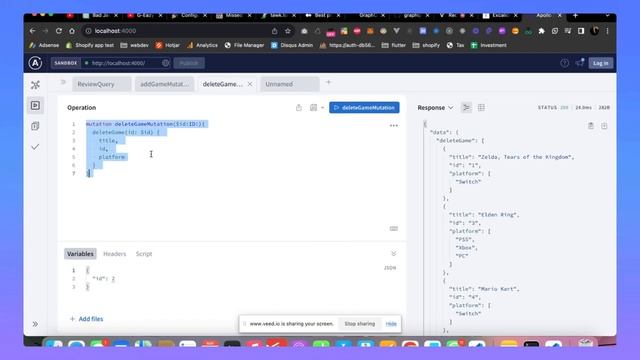Switch response to table view
Image resolution: width=640 pixels, height=360 pixels.
pos(481,108)
